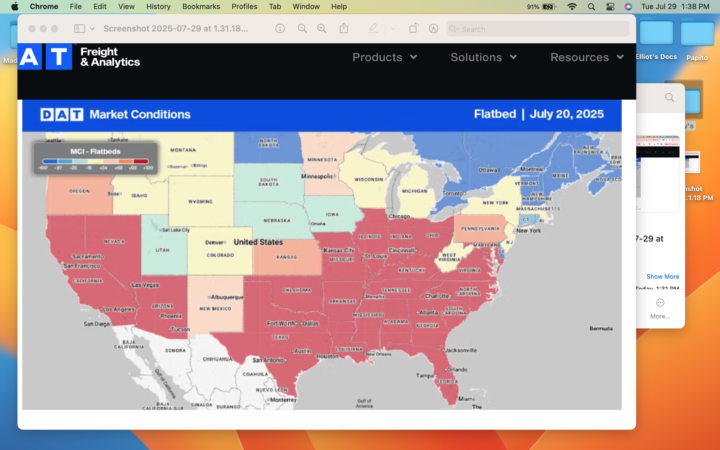
Task: Open the Tab menu
Action: tap(275, 6)
